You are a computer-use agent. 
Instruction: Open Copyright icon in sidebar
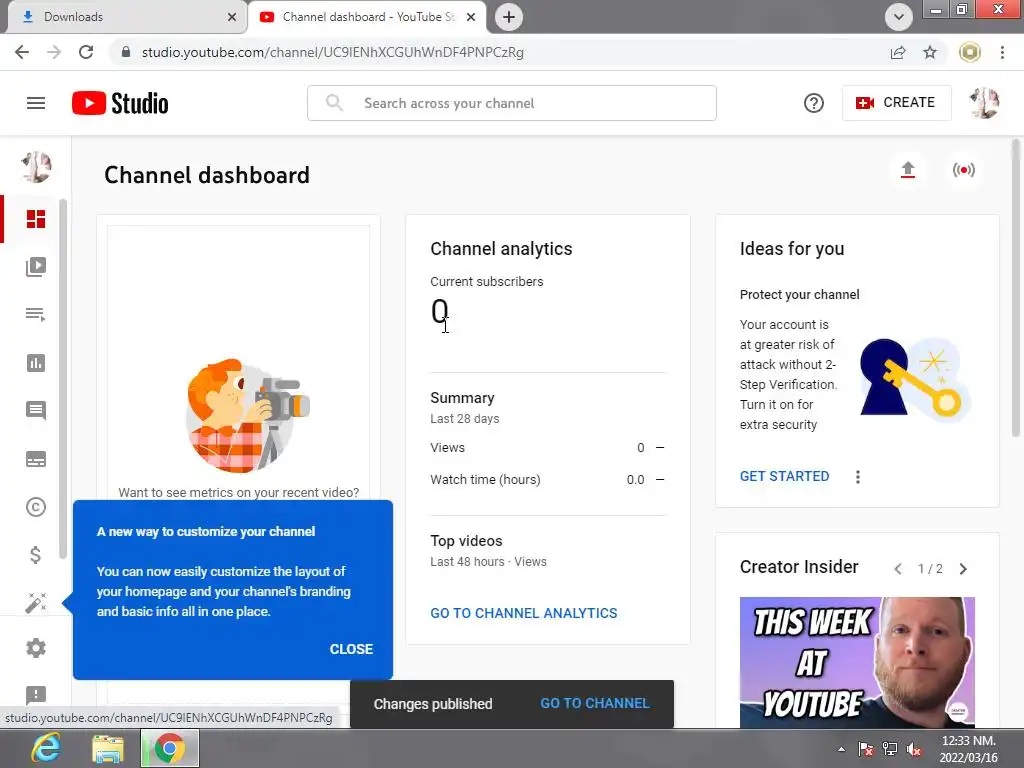[36, 507]
